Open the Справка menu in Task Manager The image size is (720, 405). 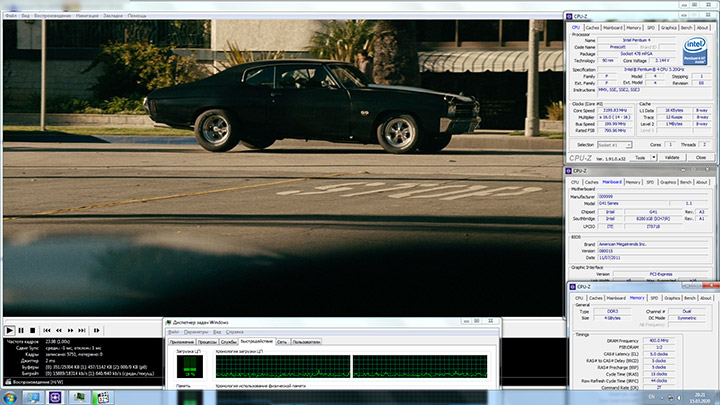pyautogui.click(x=235, y=332)
